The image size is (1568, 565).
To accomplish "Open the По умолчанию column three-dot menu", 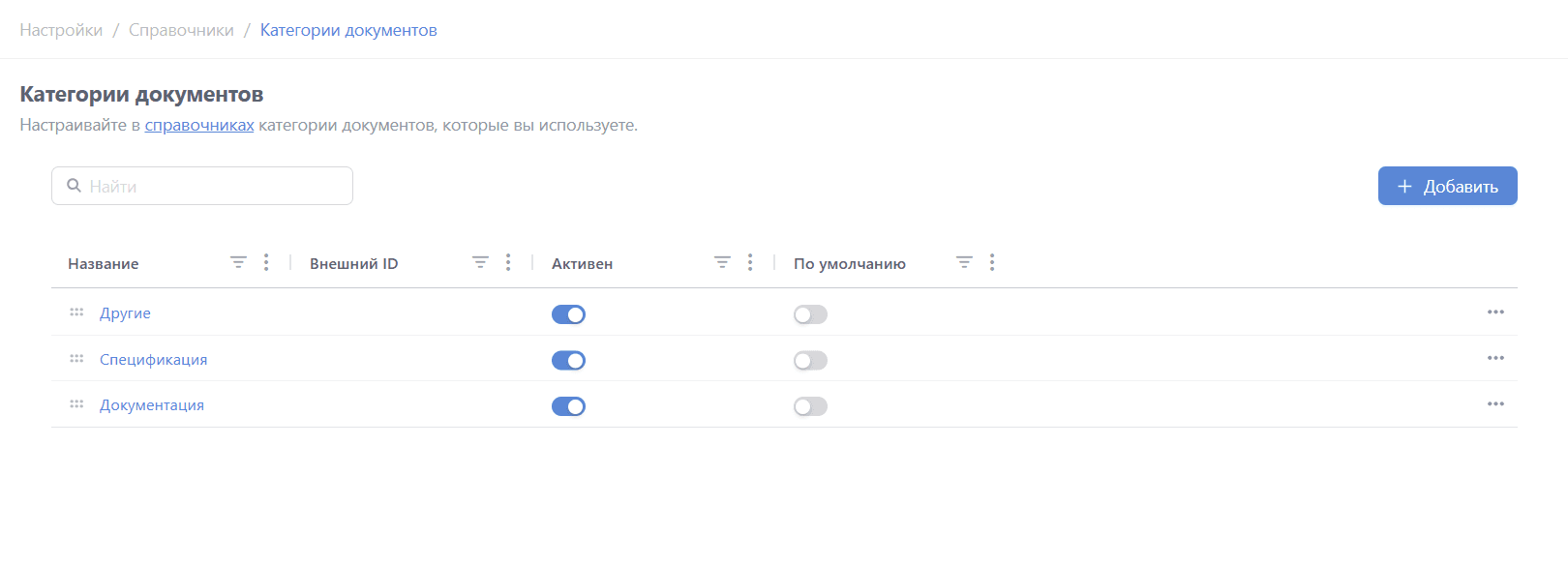I will (x=992, y=262).
